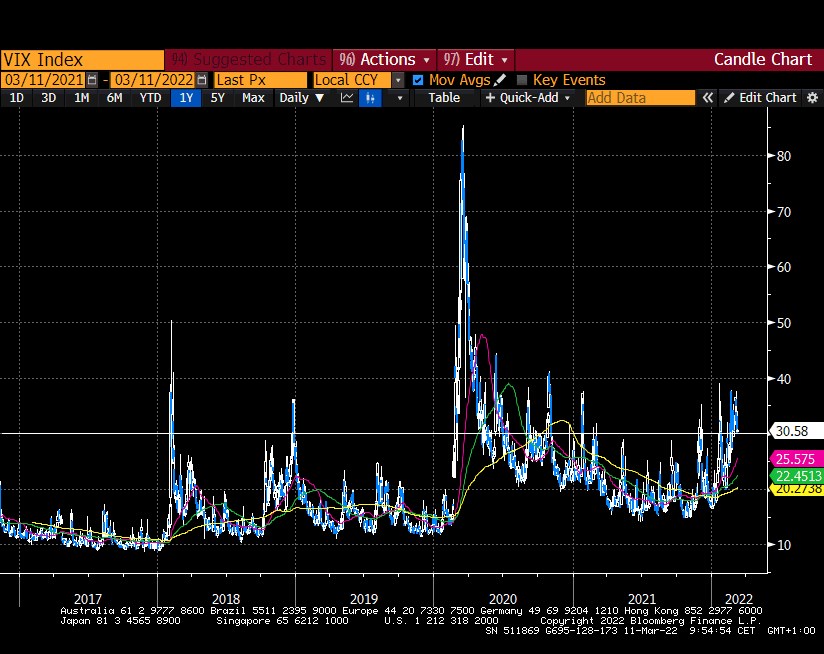Open the Actions menu

pyautogui.click(x=386, y=59)
